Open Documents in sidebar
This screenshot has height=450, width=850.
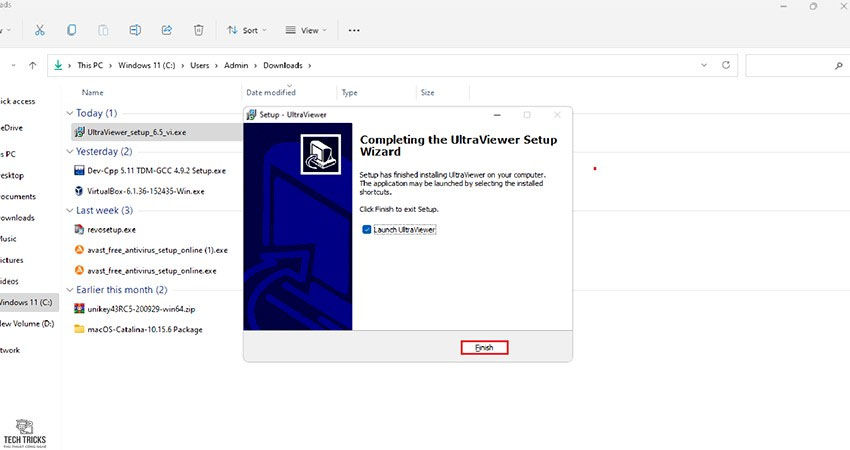tap(18, 197)
